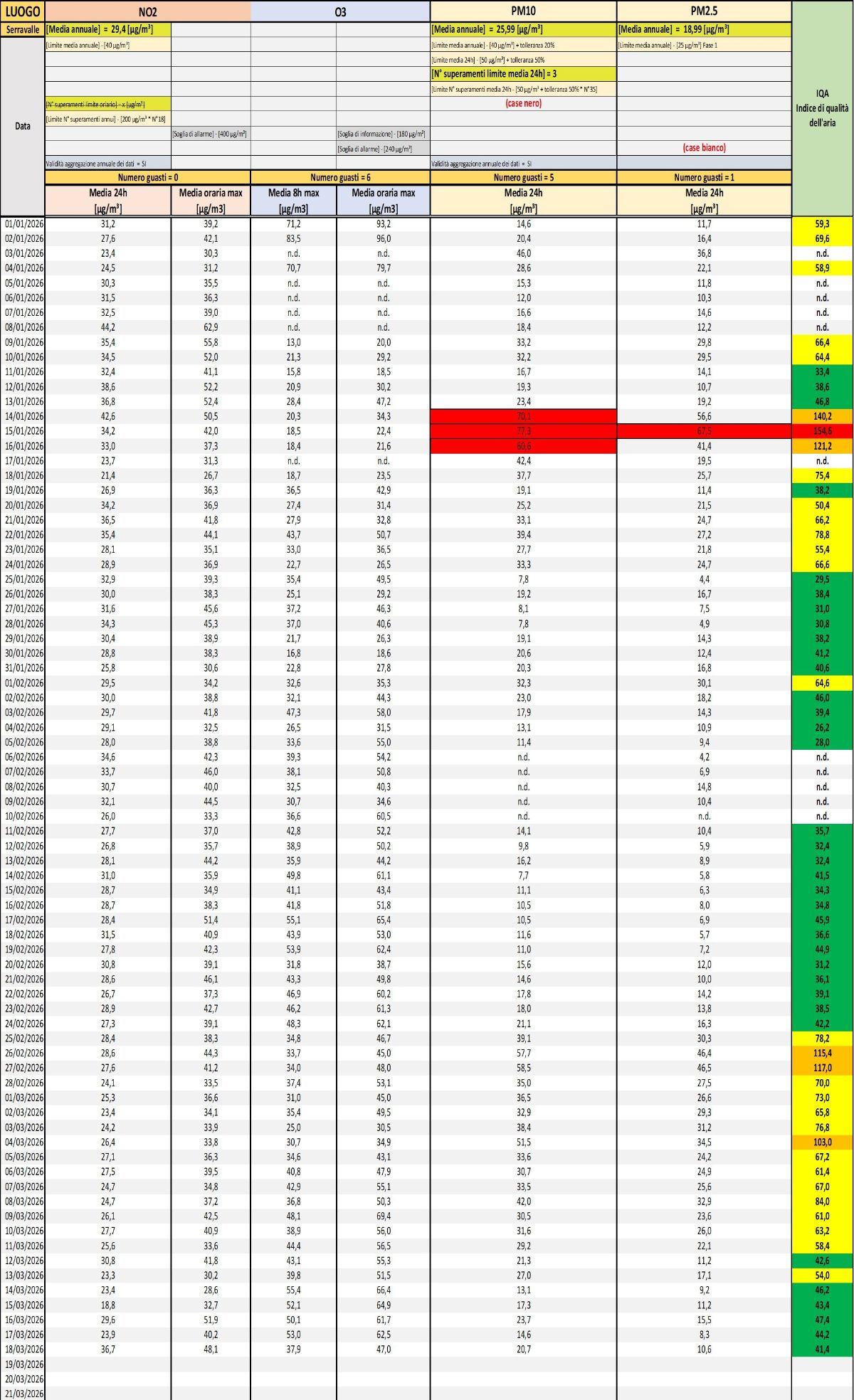854x1400 pixels.
Task: Click the red '(case nero)' text
Action: point(523,103)
